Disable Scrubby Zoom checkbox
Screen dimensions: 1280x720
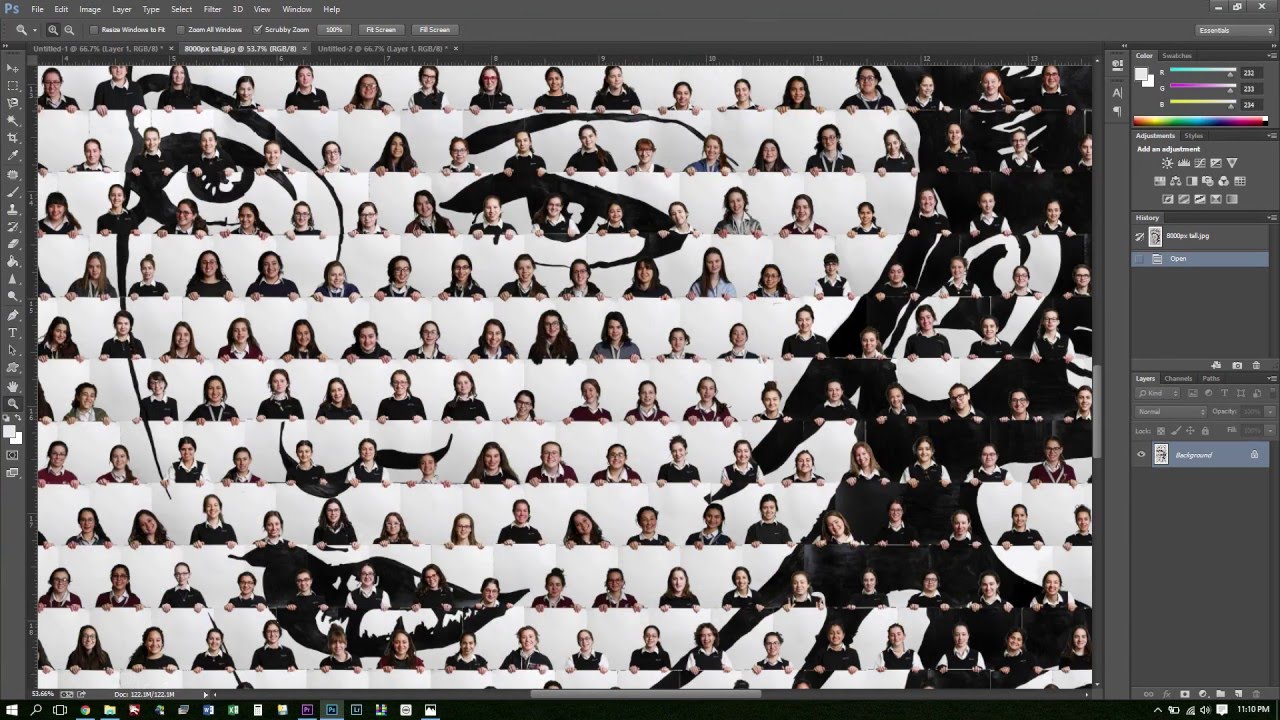pos(258,30)
